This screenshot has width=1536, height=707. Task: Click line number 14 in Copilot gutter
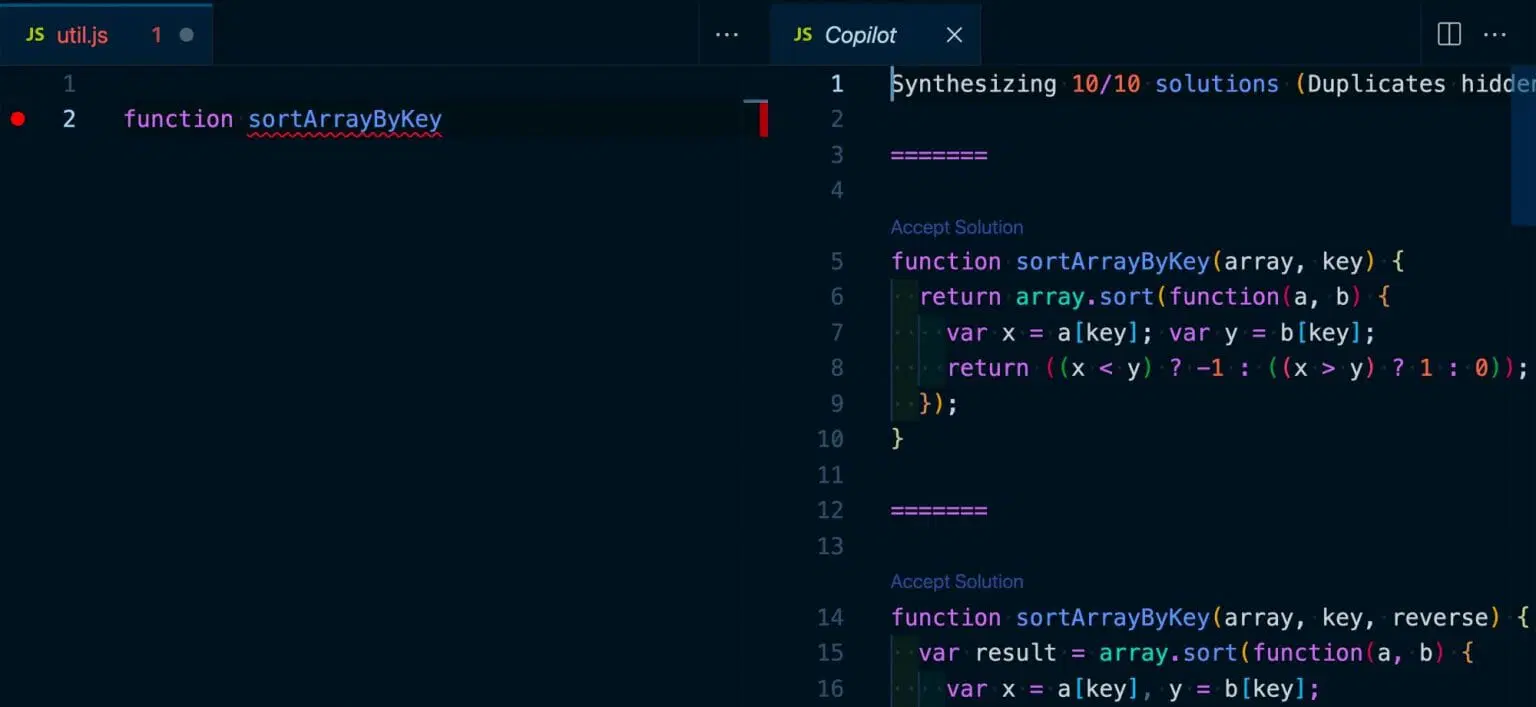(x=830, y=617)
